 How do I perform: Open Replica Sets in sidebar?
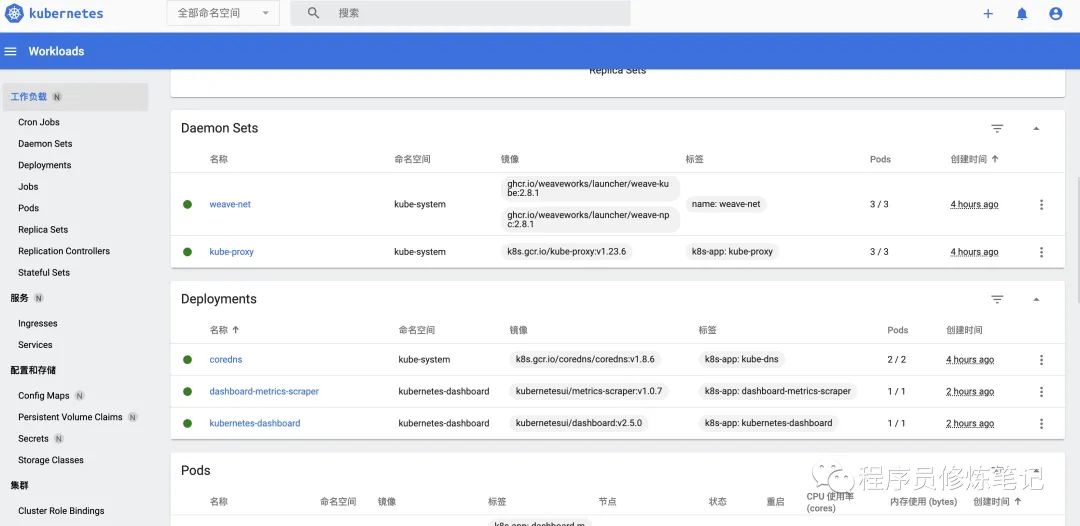pos(43,230)
